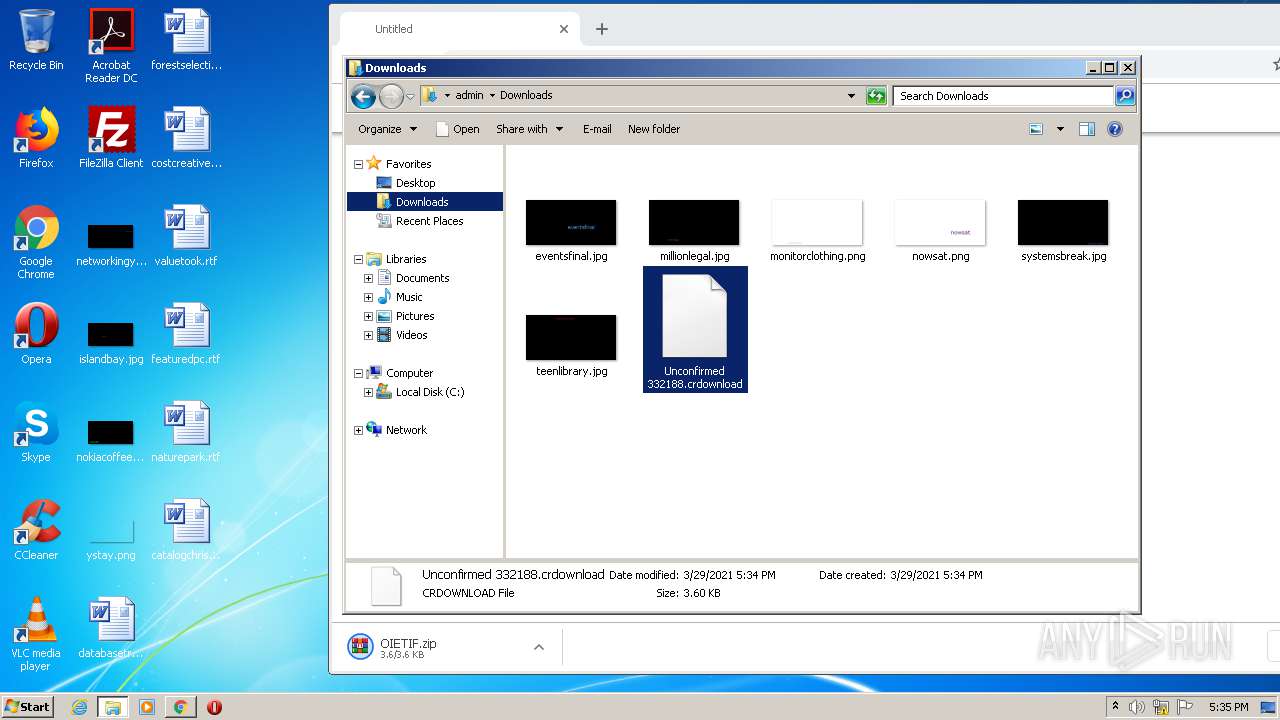1280x720 pixels.
Task: Collapse the Favorites tree section
Action: (358, 164)
